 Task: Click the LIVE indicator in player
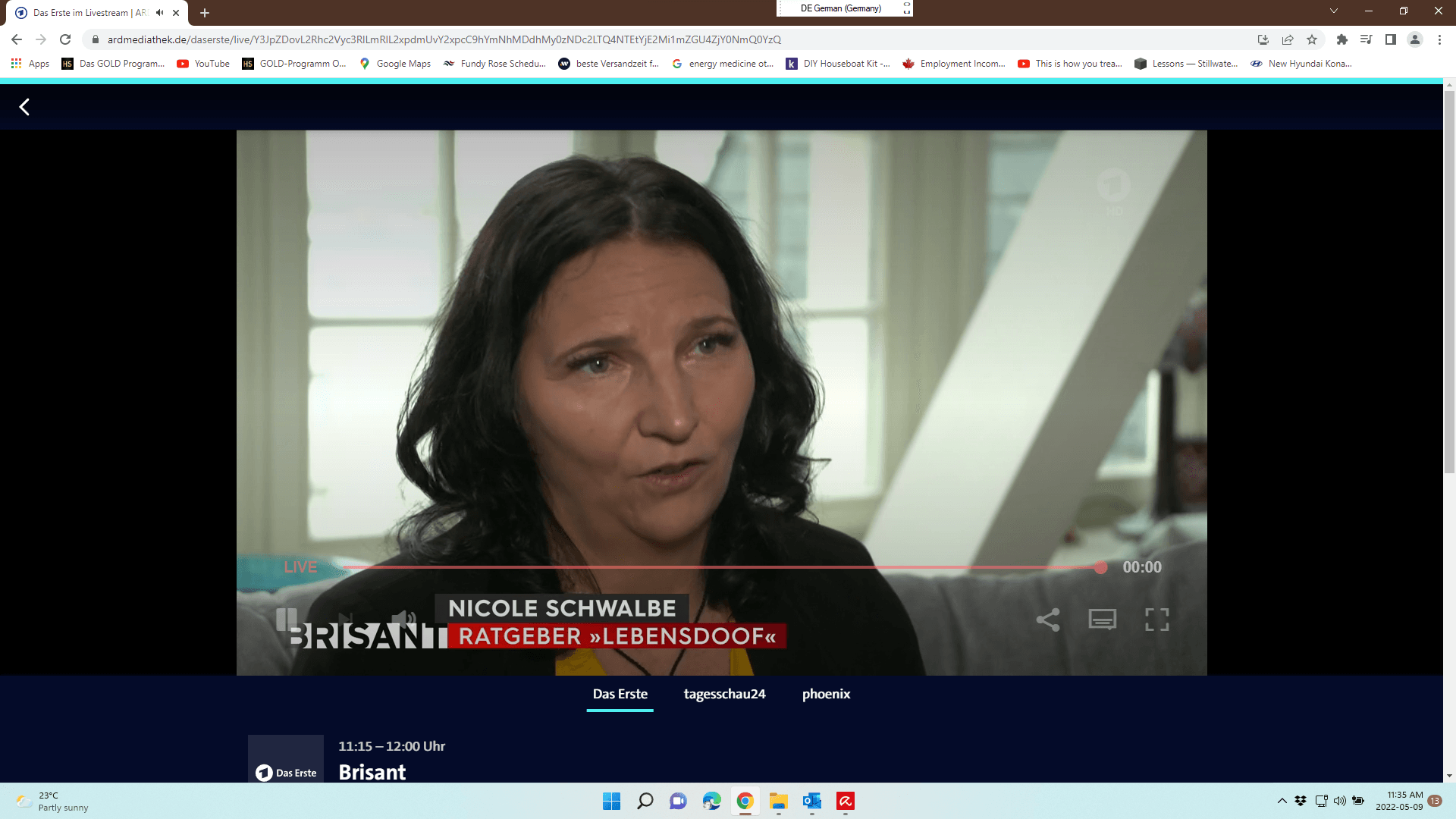click(x=300, y=567)
